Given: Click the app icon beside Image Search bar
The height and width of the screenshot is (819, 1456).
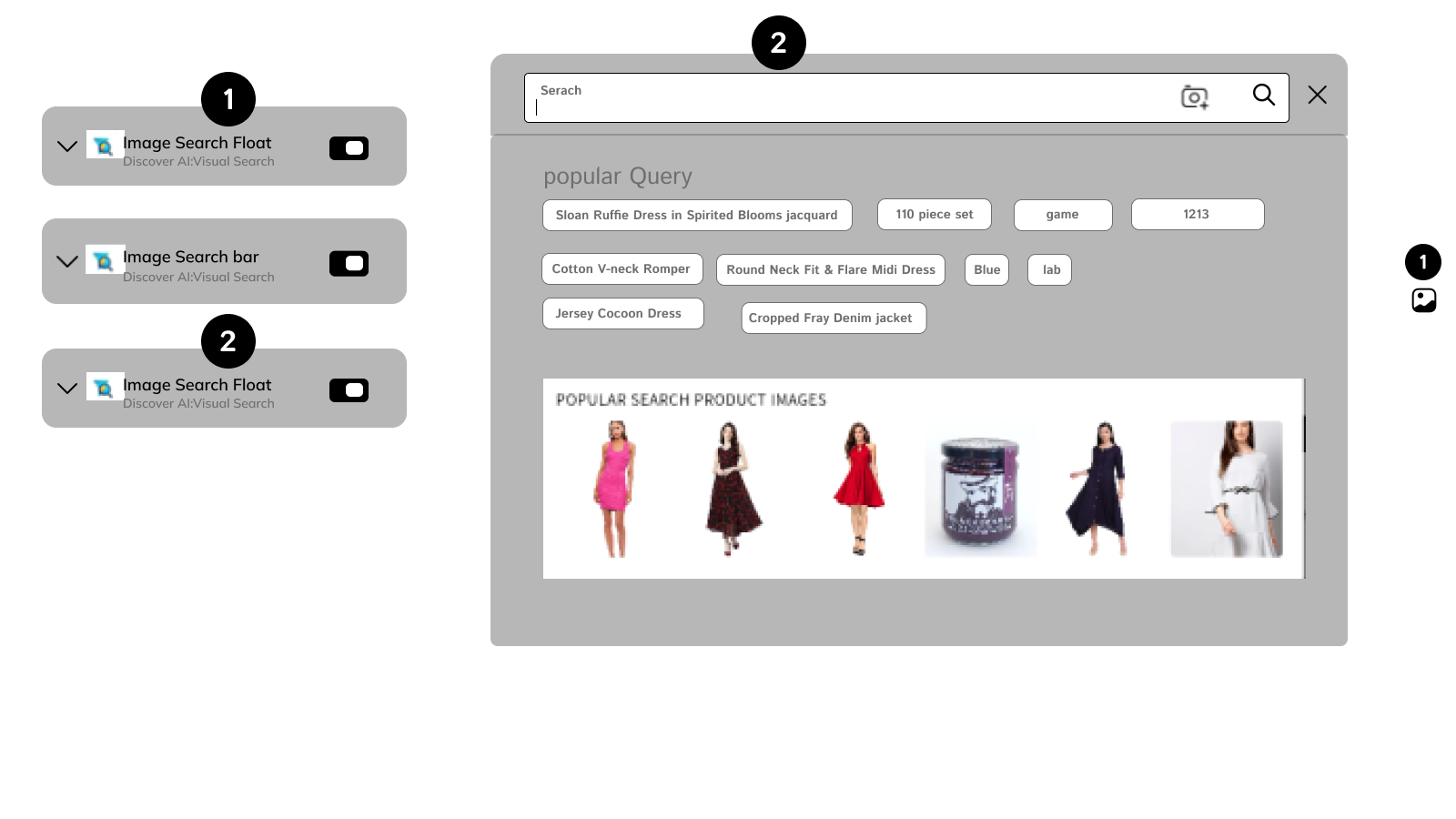Looking at the screenshot, I should [x=105, y=260].
